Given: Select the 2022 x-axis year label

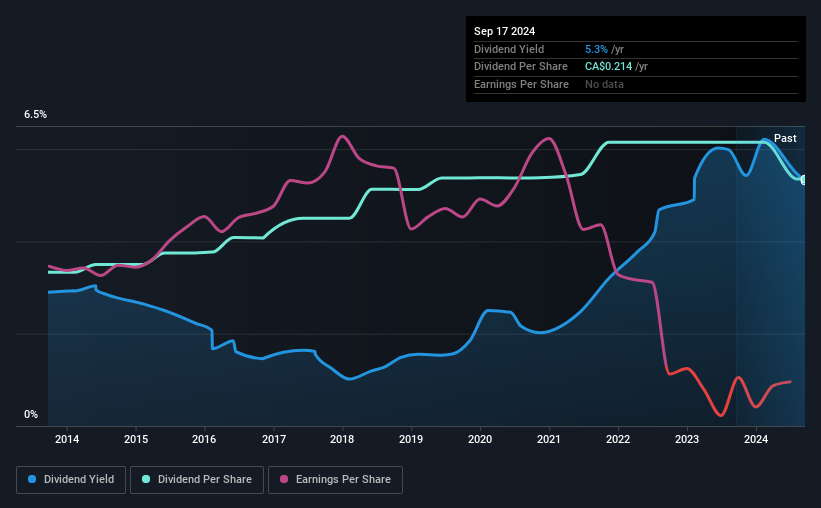Looking at the screenshot, I should coord(618,439).
